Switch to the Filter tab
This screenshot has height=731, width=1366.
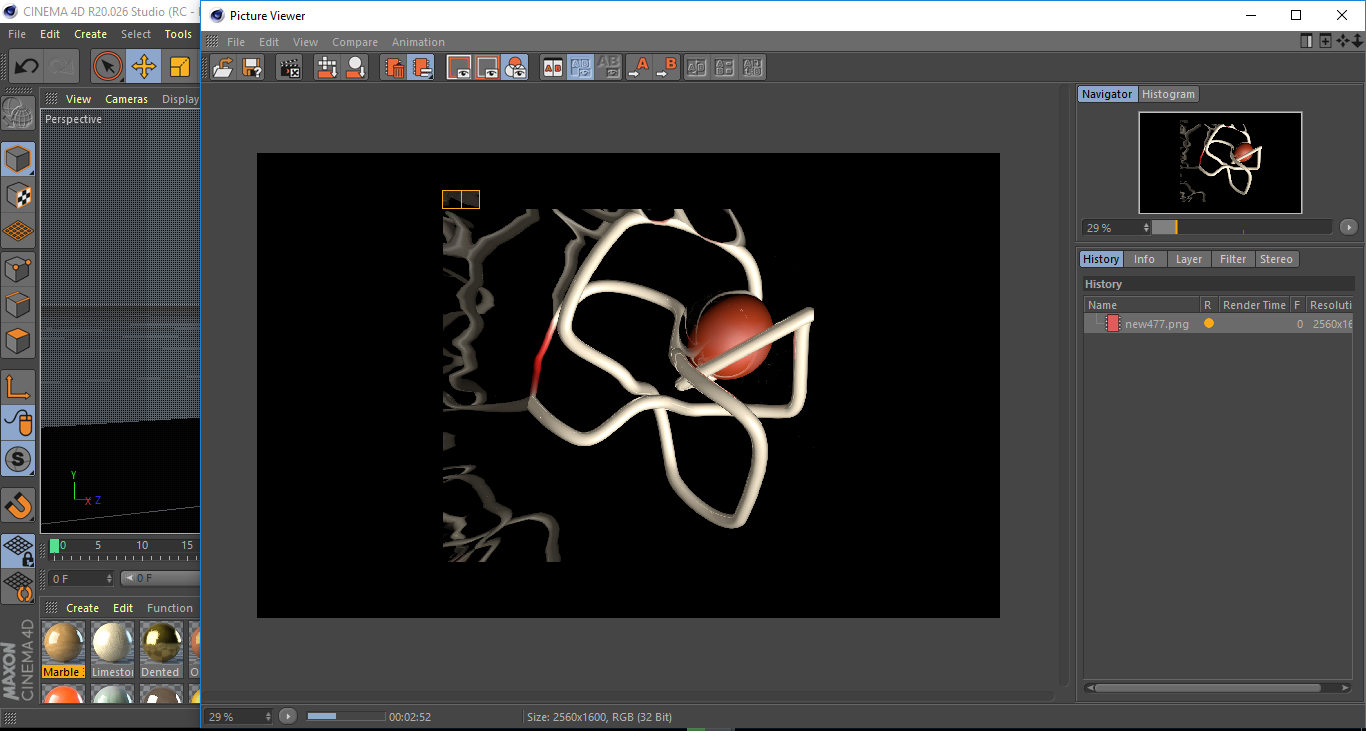tap(1233, 259)
